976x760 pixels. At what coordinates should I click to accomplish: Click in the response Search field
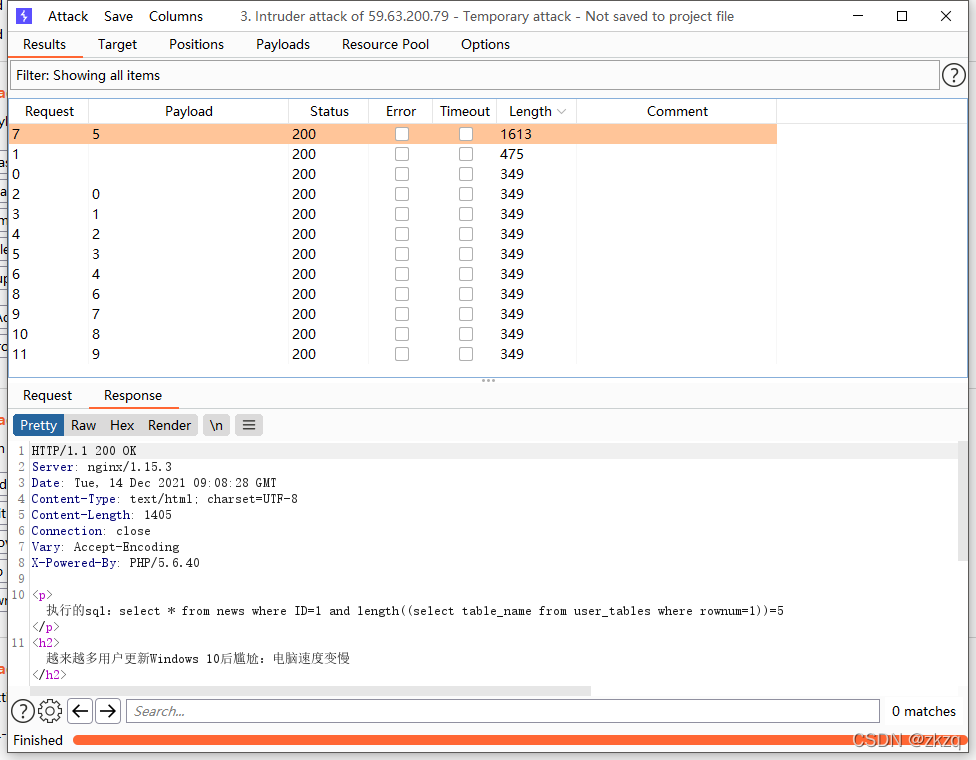(502, 711)
